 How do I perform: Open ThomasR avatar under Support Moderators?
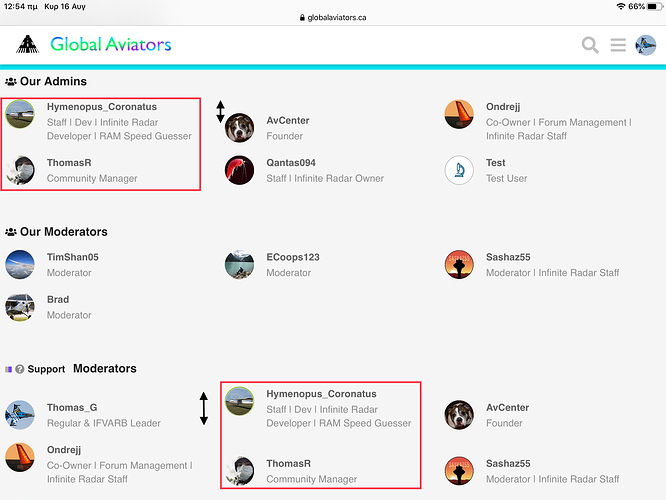(x=240, y=471)
